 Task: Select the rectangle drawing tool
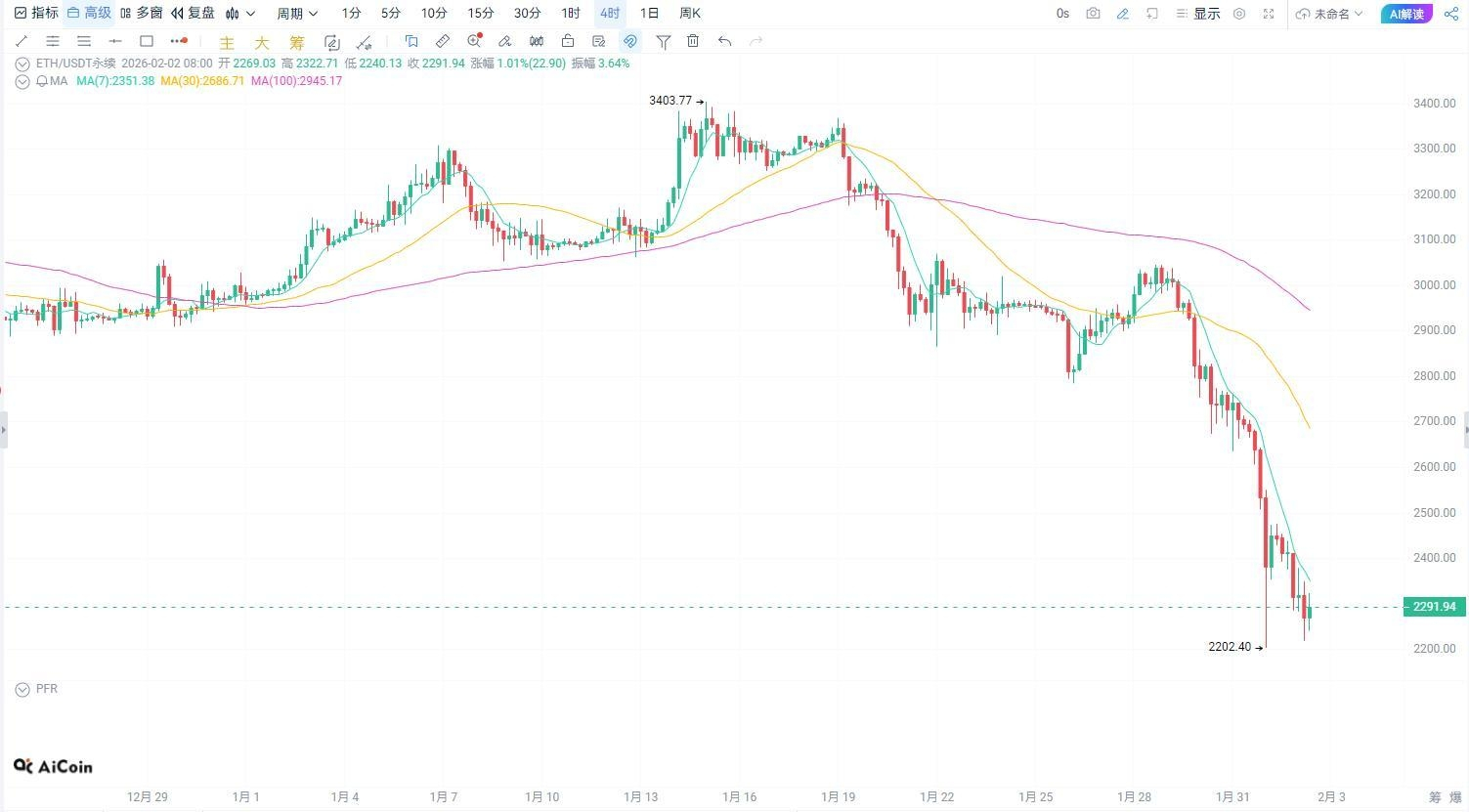pyautogui.click(x=147, y=41)
